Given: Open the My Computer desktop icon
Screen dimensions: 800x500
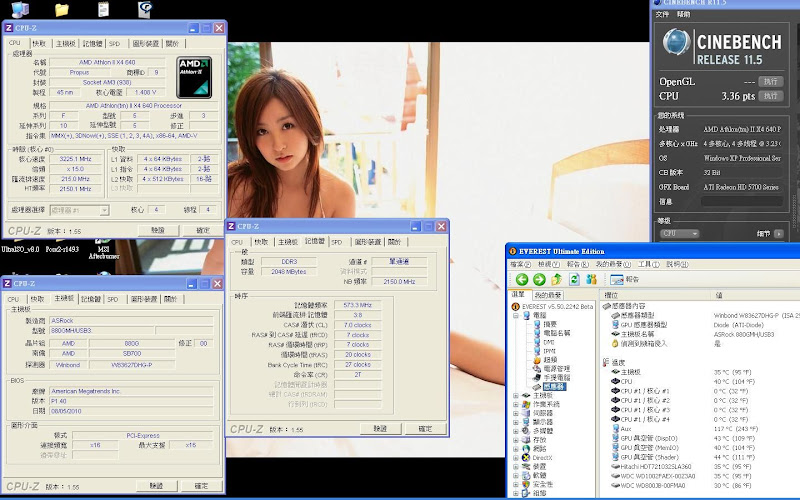Looking at the screenshot, I should [19, 9].
